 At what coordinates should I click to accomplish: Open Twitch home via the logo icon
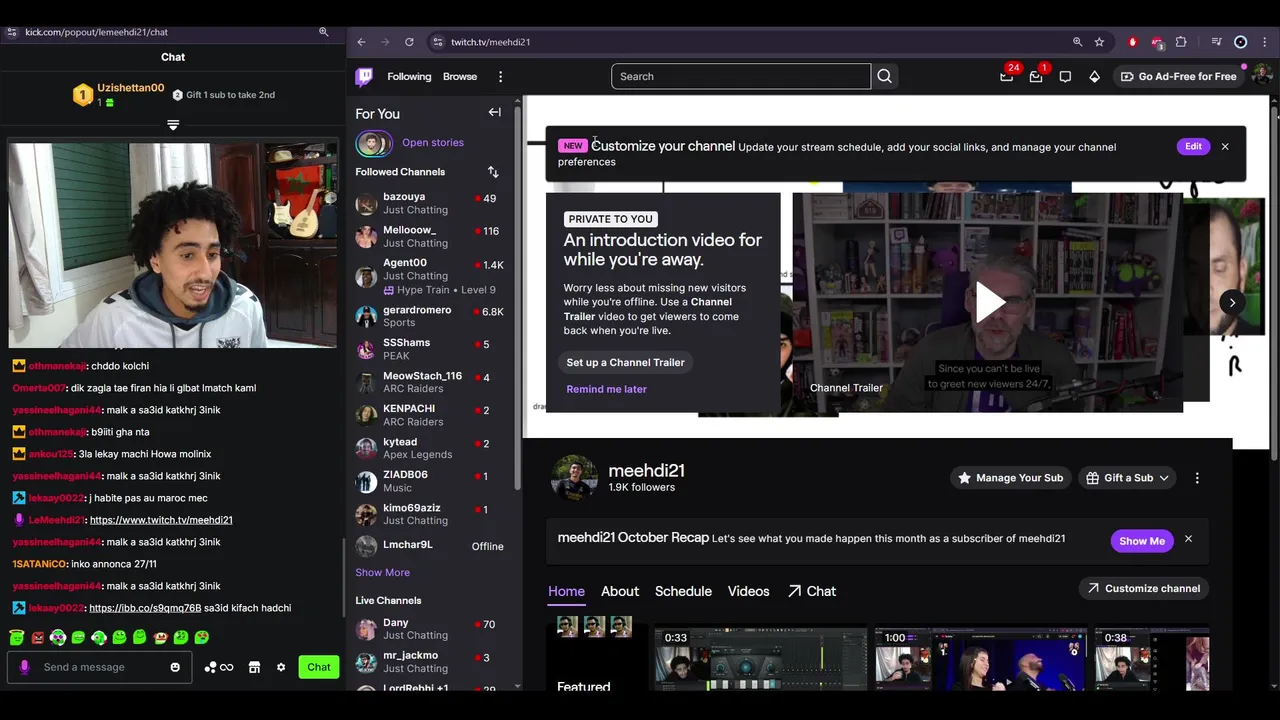point(365,77)
